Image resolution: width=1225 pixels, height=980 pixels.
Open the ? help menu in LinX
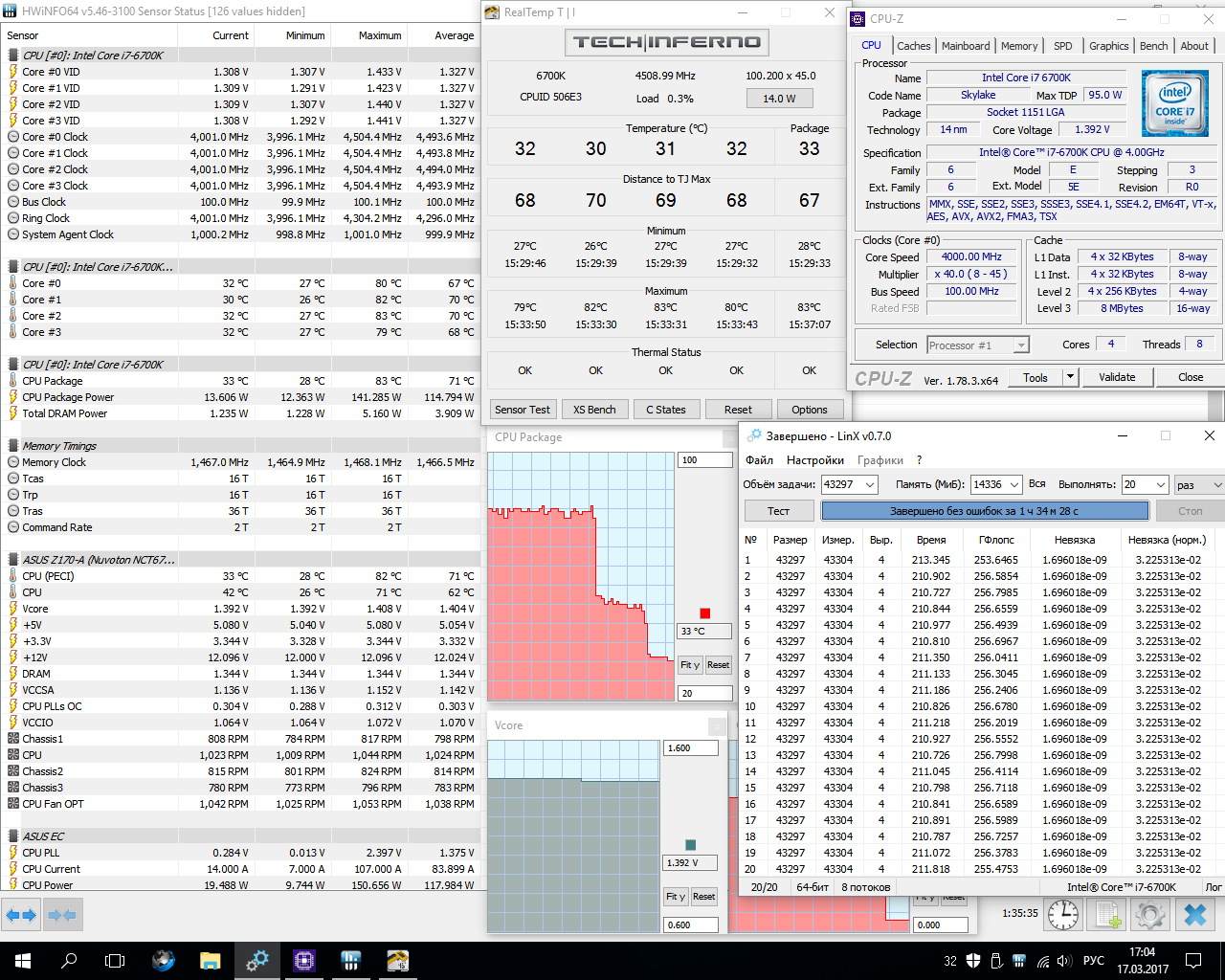click(x=919, y=460)
